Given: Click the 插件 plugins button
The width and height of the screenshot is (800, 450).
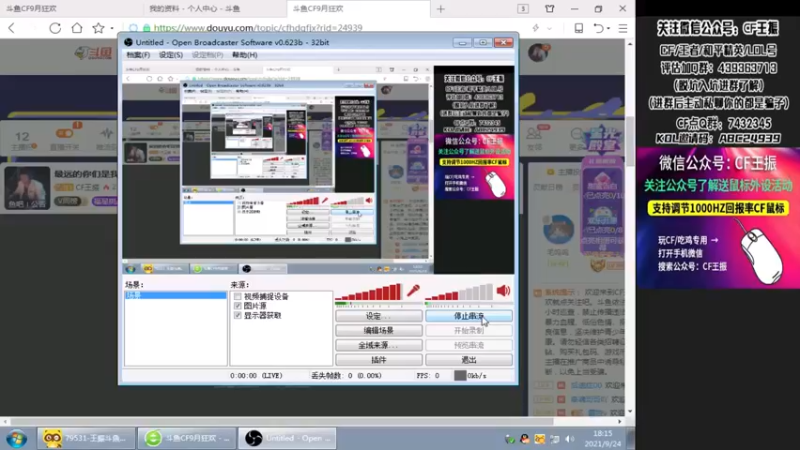Looking at the screenshot, I should click(x=379, y=360).
